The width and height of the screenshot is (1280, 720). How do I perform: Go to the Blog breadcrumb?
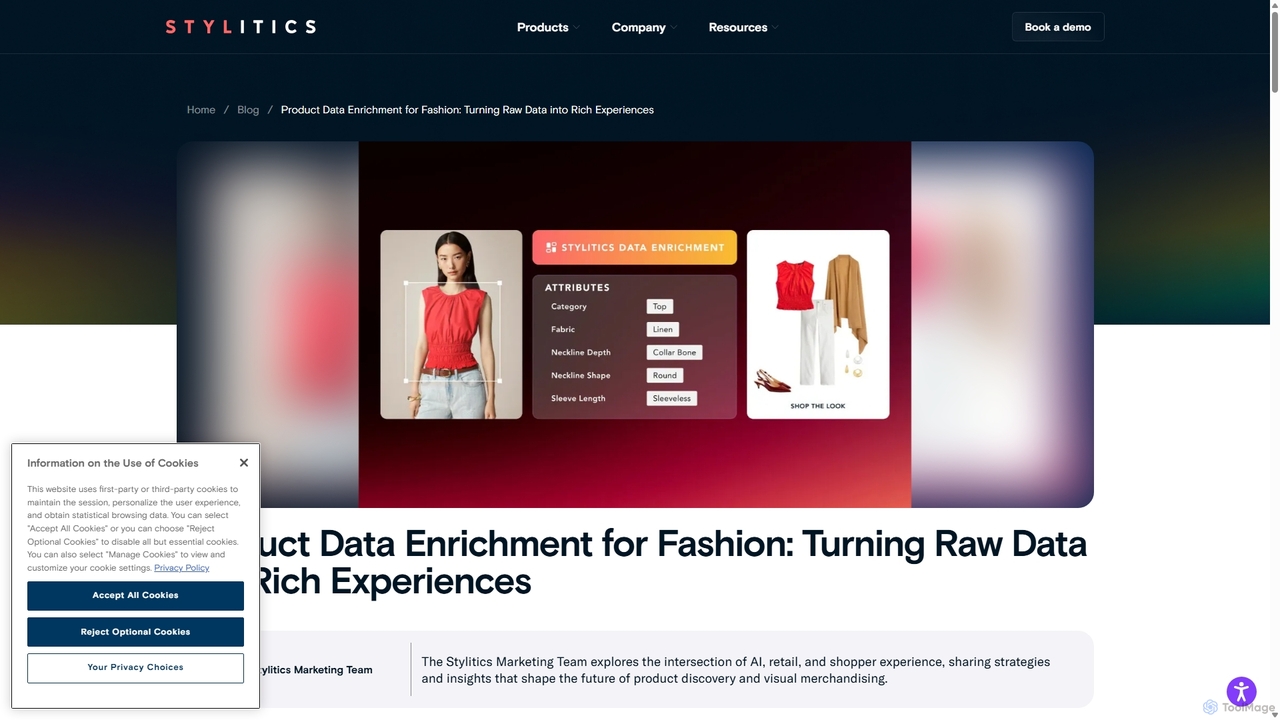(x=248, y=110)
